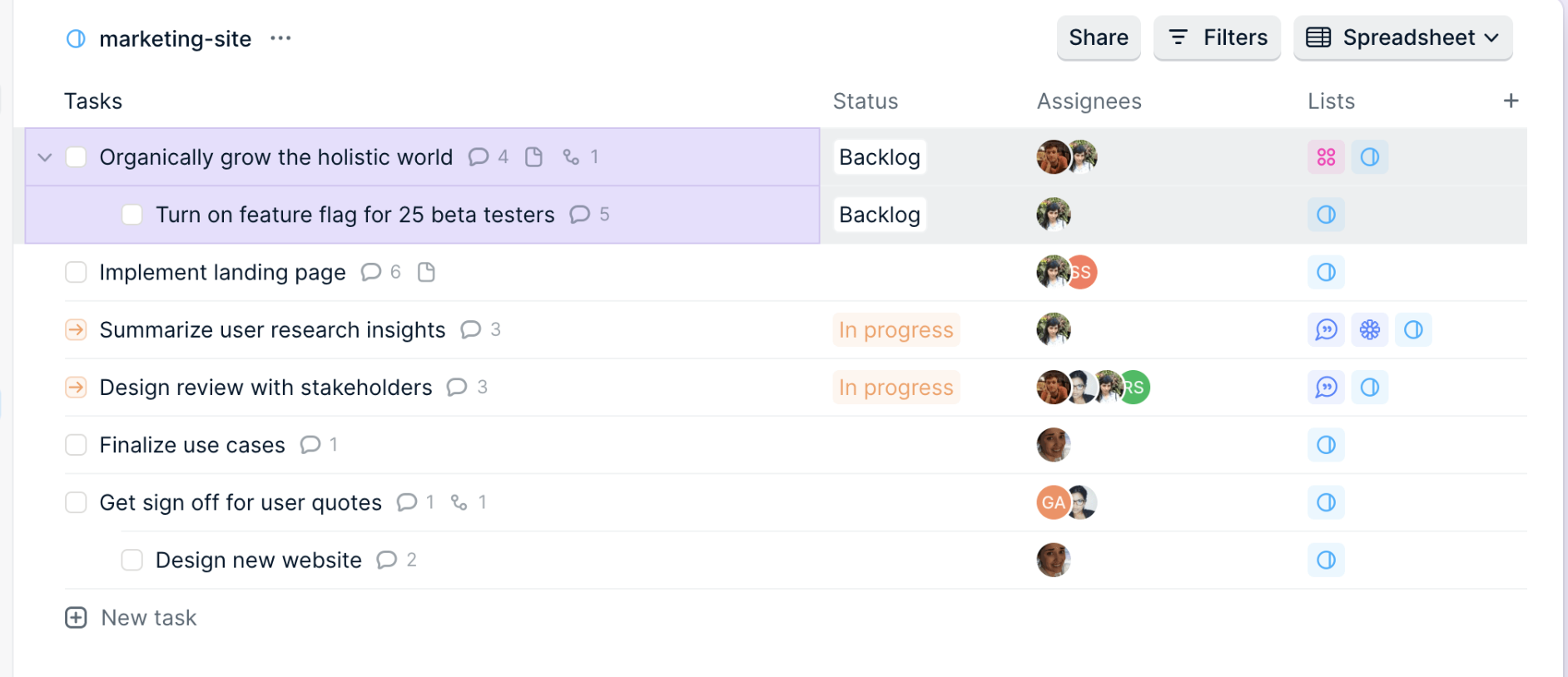Open comments on Organically grow the holistic world
This screenshot has width=1568, height=677.
click(479, 157)
